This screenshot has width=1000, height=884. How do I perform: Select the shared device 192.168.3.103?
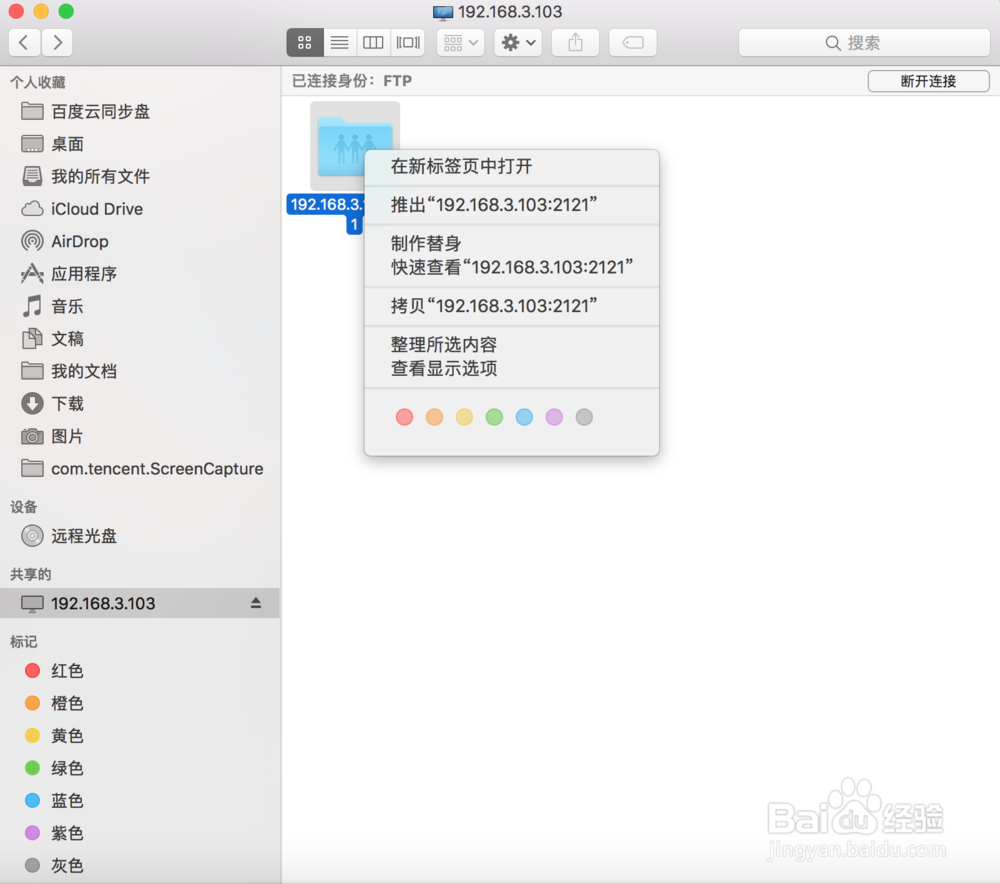click(x=100, y=603)
